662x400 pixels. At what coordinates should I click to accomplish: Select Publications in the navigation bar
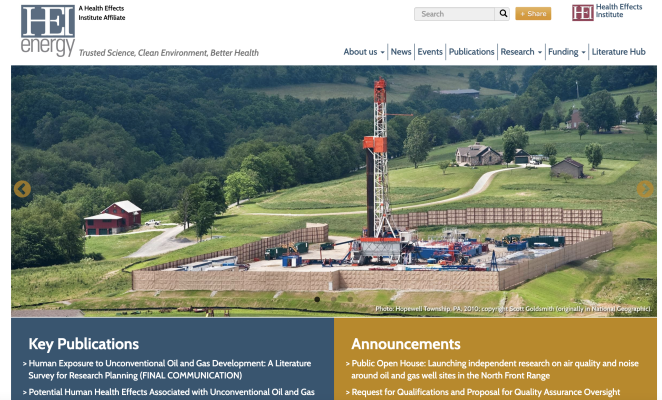pyautogui.click(x=471, y=52)
